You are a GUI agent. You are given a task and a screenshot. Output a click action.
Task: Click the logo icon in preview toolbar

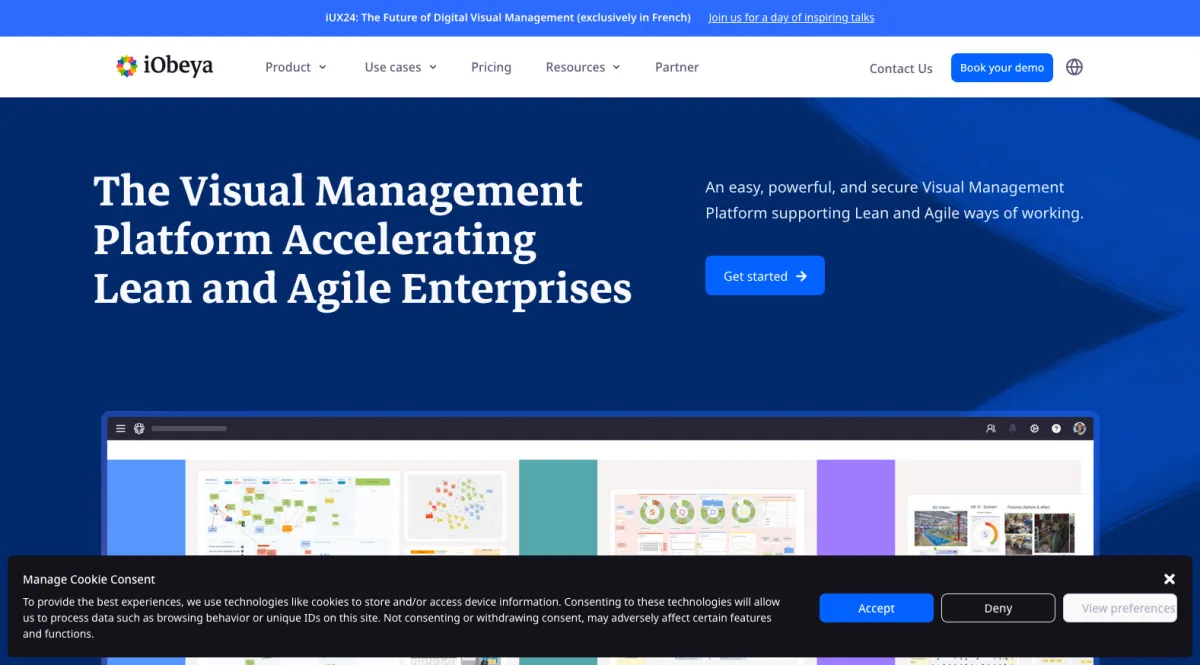click(140, 428)
